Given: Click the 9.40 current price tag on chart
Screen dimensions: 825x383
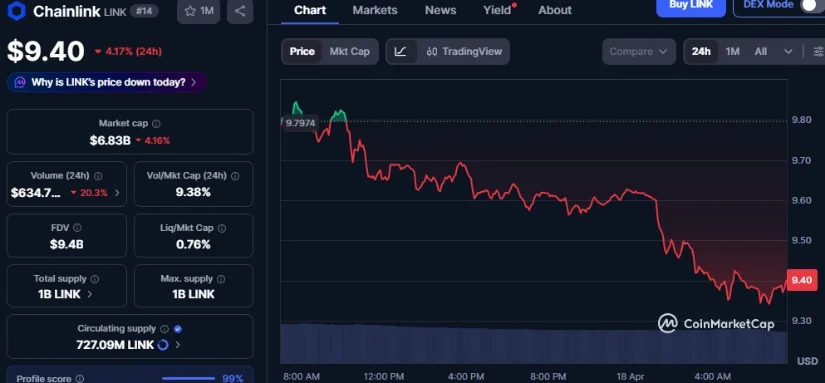Looking at the screenshot, I should click(801, 280).
